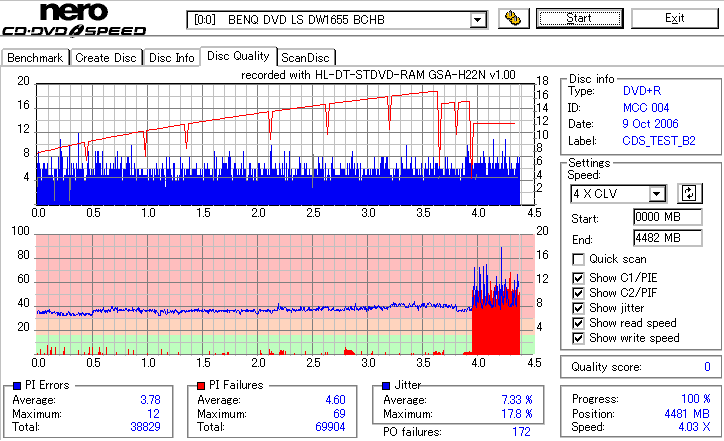Select the Disc Quality tab
Image resolution: width=724 pixels, height=441 pixels.
point(238,56)
